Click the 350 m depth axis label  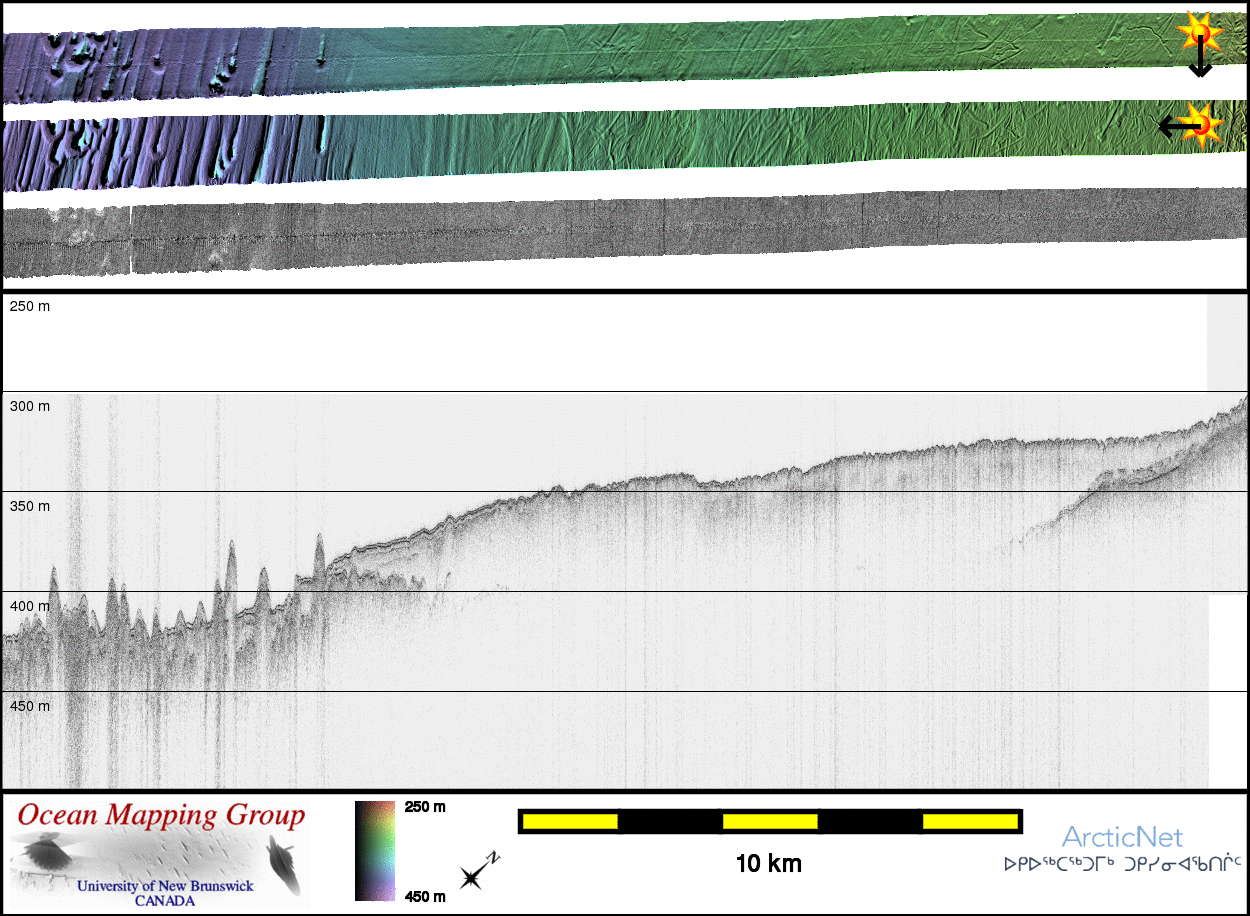pyautogui.click(x=29, y=506)
